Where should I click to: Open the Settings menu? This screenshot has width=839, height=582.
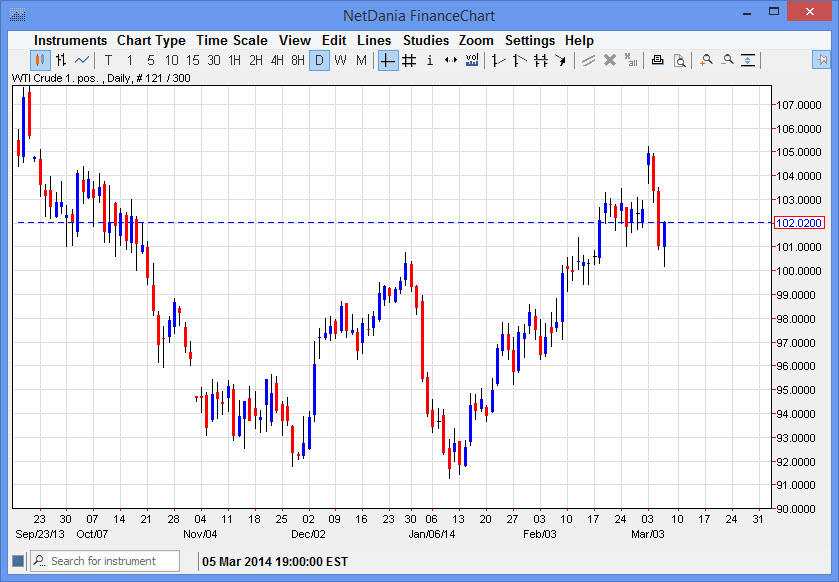[529, 40]
